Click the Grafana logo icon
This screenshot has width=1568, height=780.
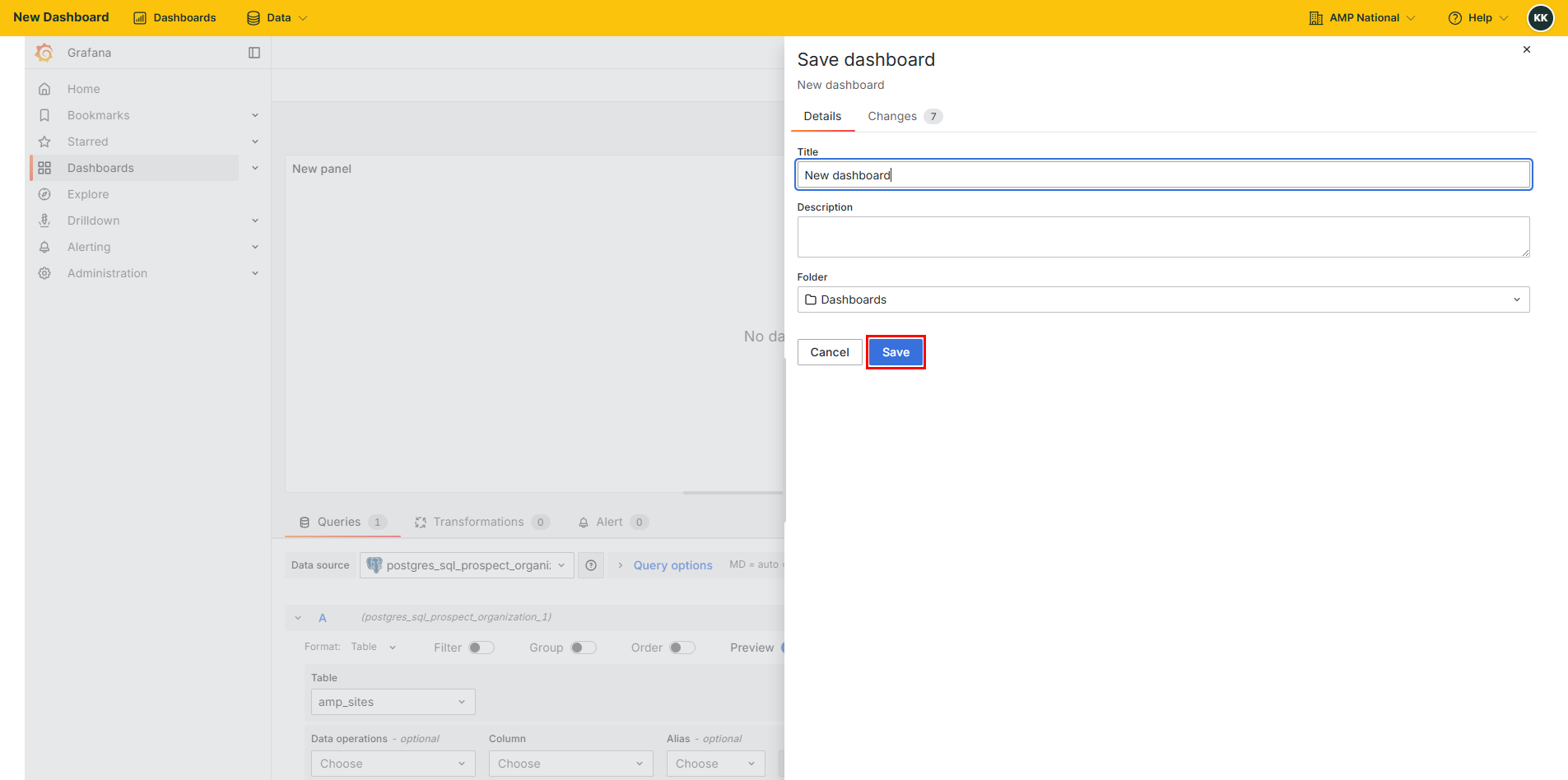coord(44,53)
